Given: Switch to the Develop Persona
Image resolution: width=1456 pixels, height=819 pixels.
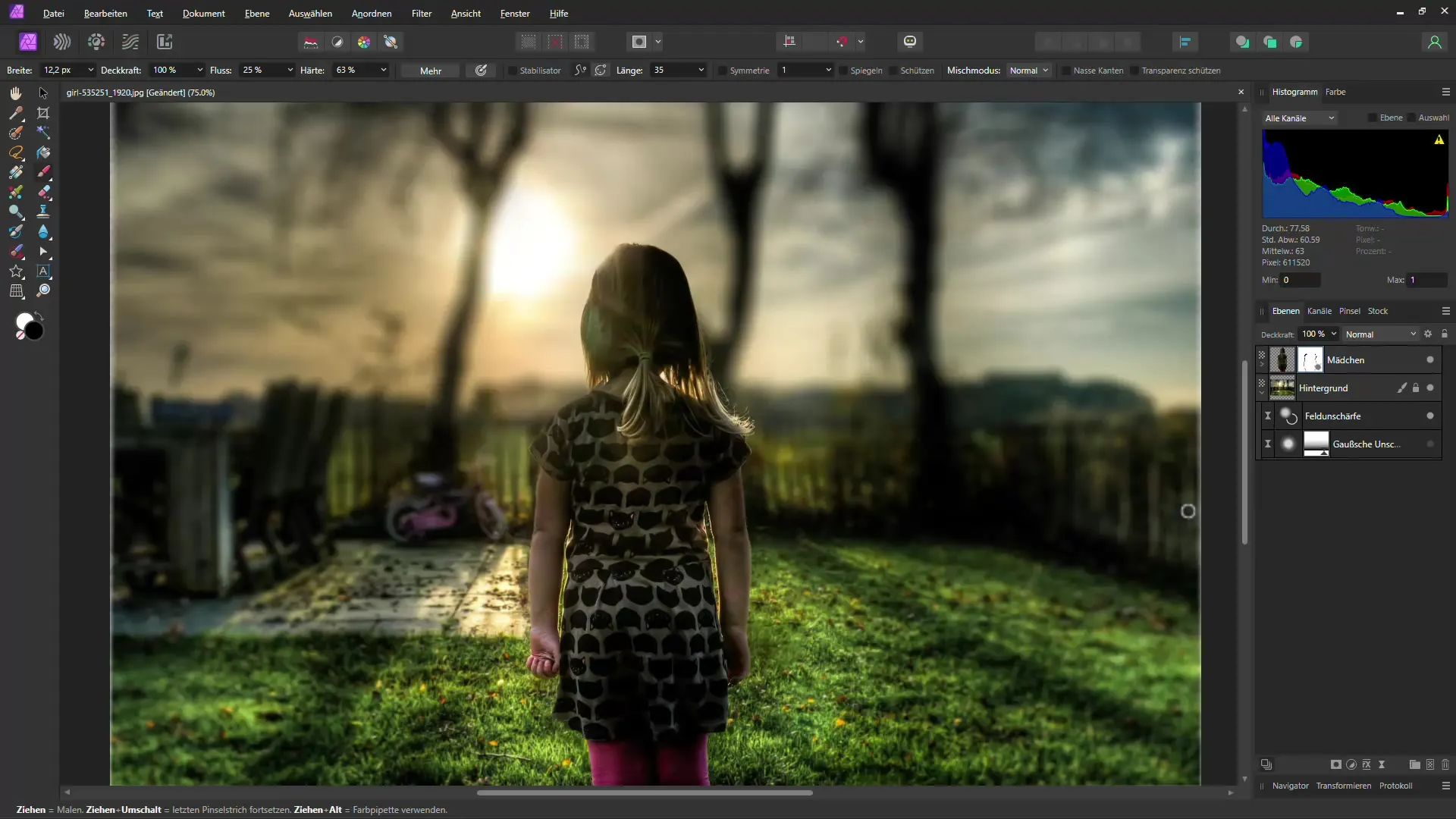Looking at the screenshot, I should pyautogui.click(x=96, y=42).
